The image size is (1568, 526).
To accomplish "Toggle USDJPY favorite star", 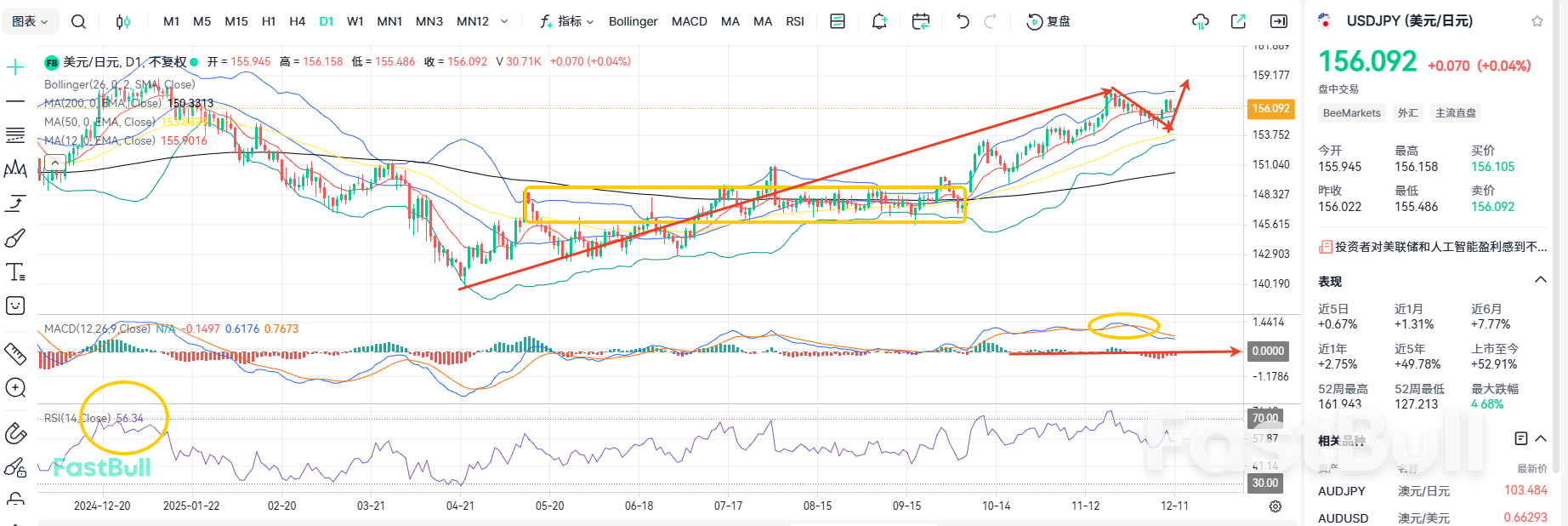I will pyautogui.click(x=1537, y=21).
